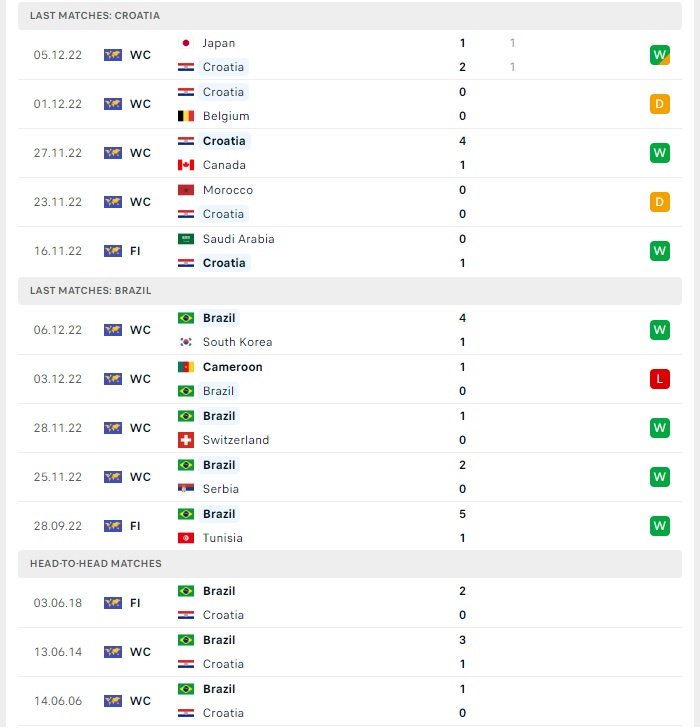700x728 pixels.
Task: Click the world map icon beside 28.09.22
Action: (113, 526)
